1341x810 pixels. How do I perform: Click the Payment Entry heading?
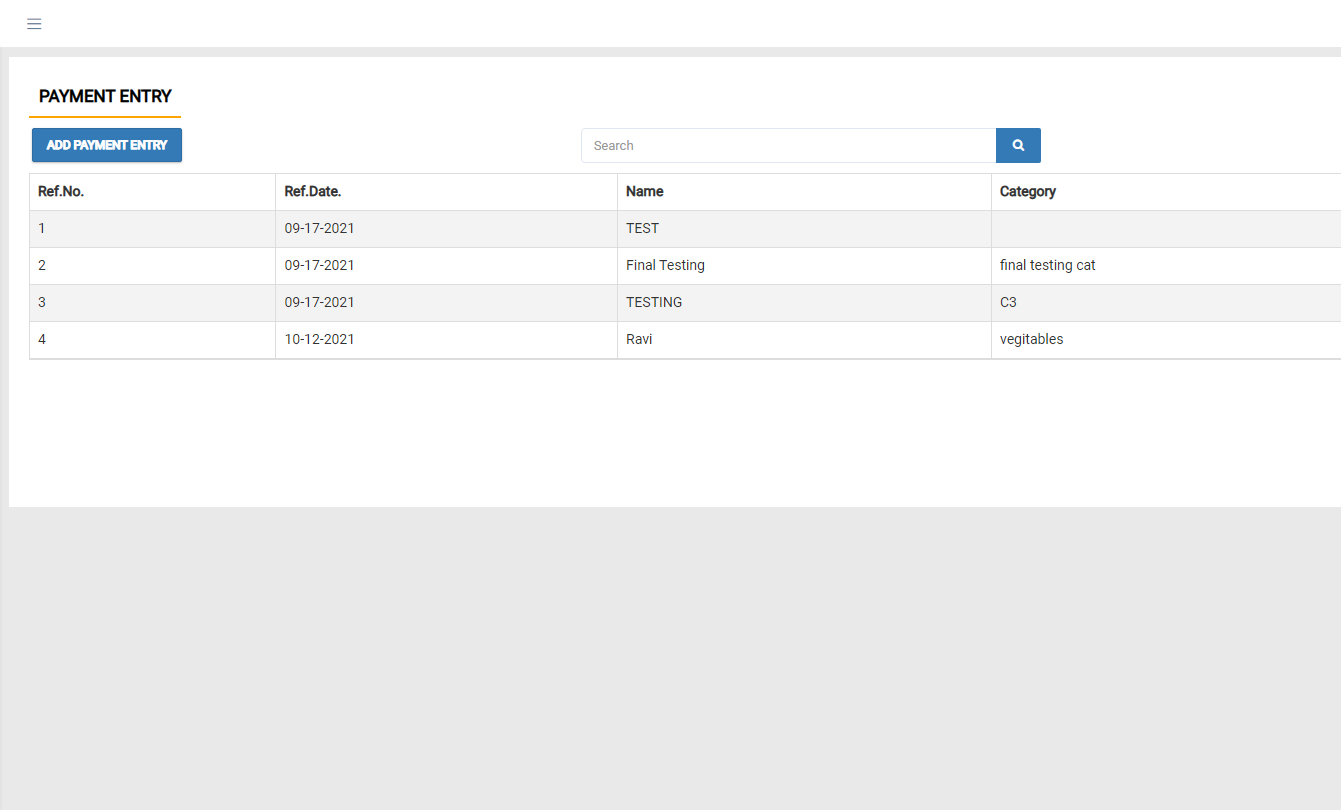(x=105, y=96)
